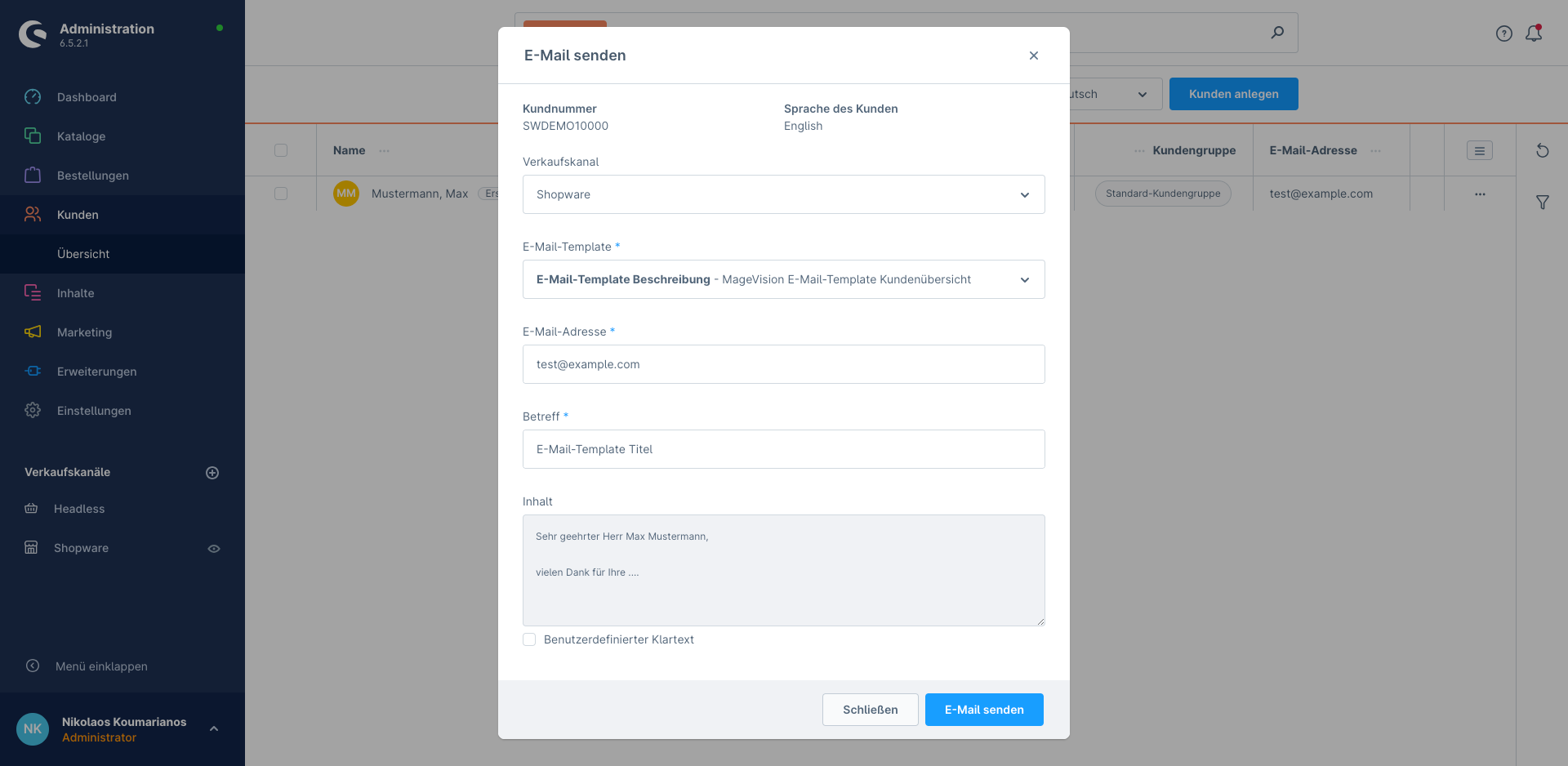The image size is (1568, 766).
Task: Click the Inhalt textarea resize handle
Action: (x=1040, y=621)
